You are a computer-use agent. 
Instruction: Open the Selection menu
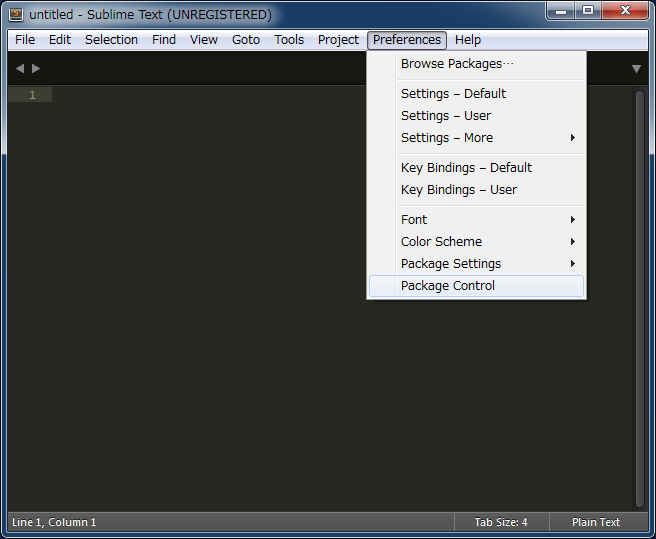(111, 40)
